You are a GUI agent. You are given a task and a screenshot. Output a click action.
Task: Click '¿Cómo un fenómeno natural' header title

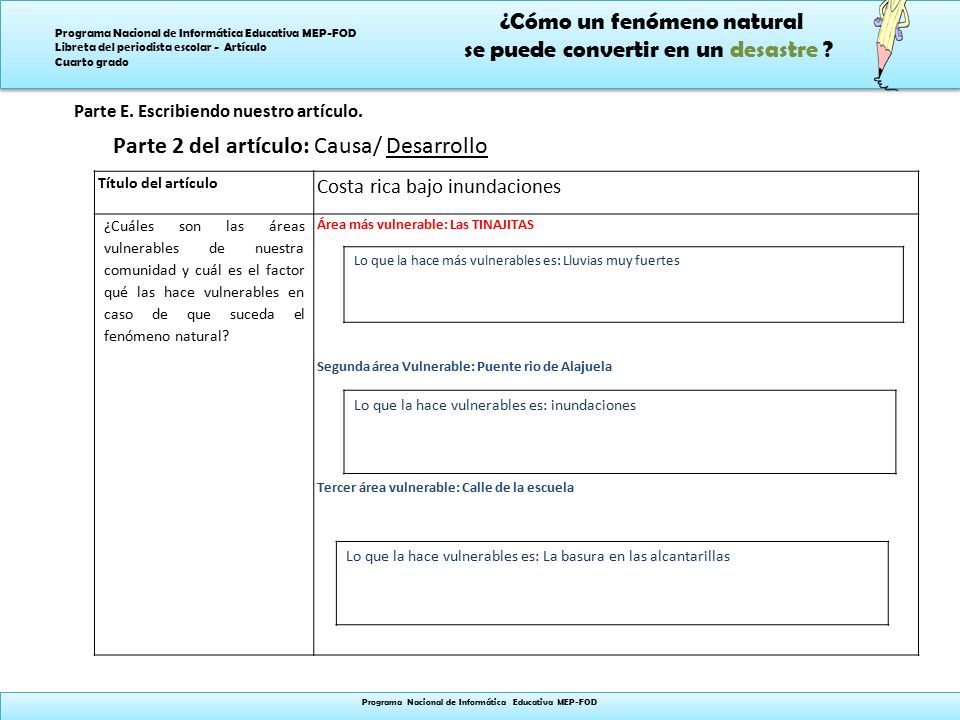point(651,22)
